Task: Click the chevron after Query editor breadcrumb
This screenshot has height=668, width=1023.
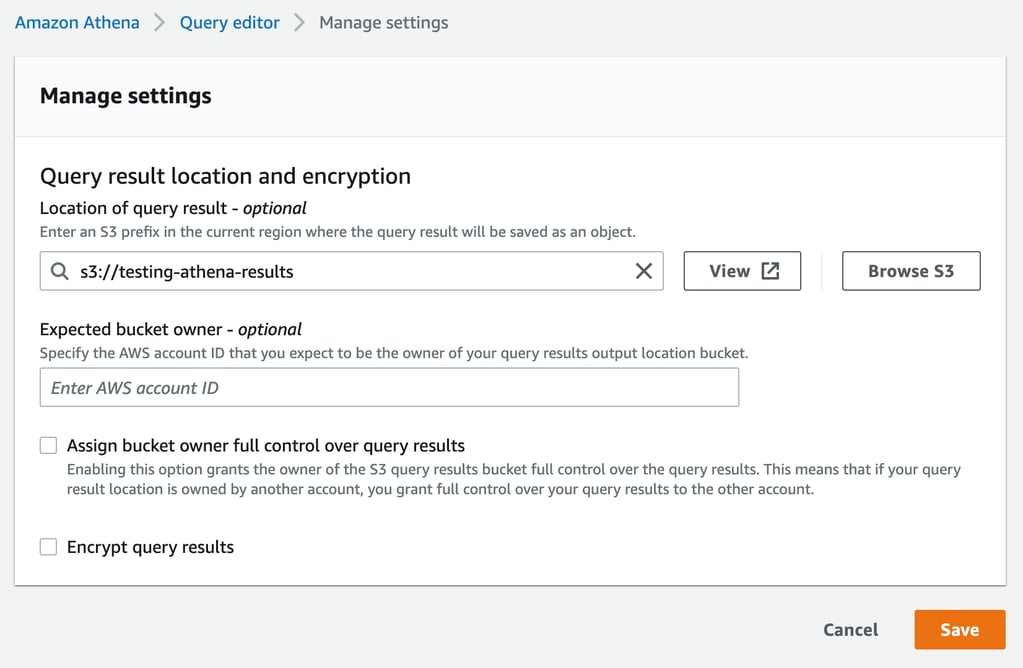Action: pos(299,22)
